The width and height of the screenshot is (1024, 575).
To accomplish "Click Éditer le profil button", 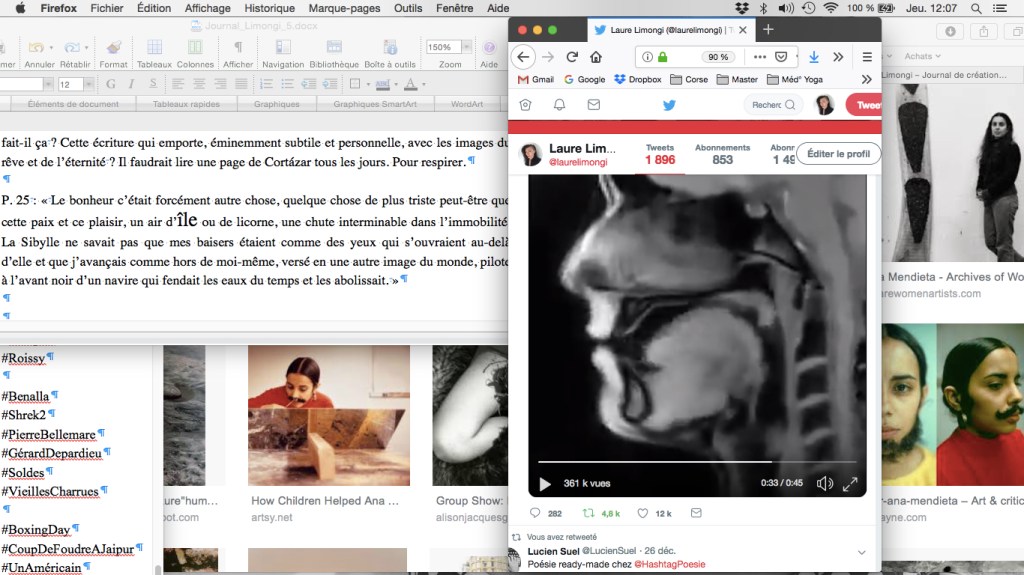I will 838,154.
